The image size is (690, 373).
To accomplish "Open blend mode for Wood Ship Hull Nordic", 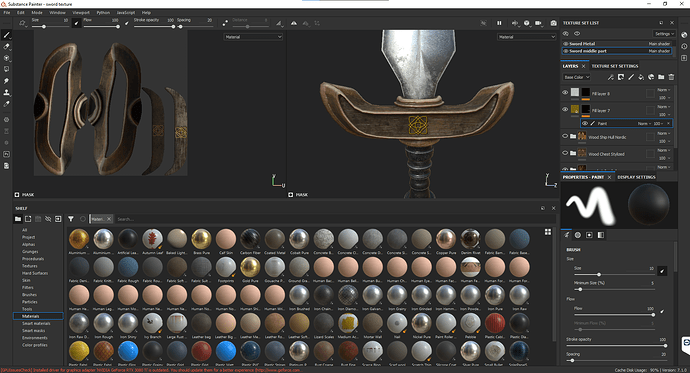I will (664, 133).
